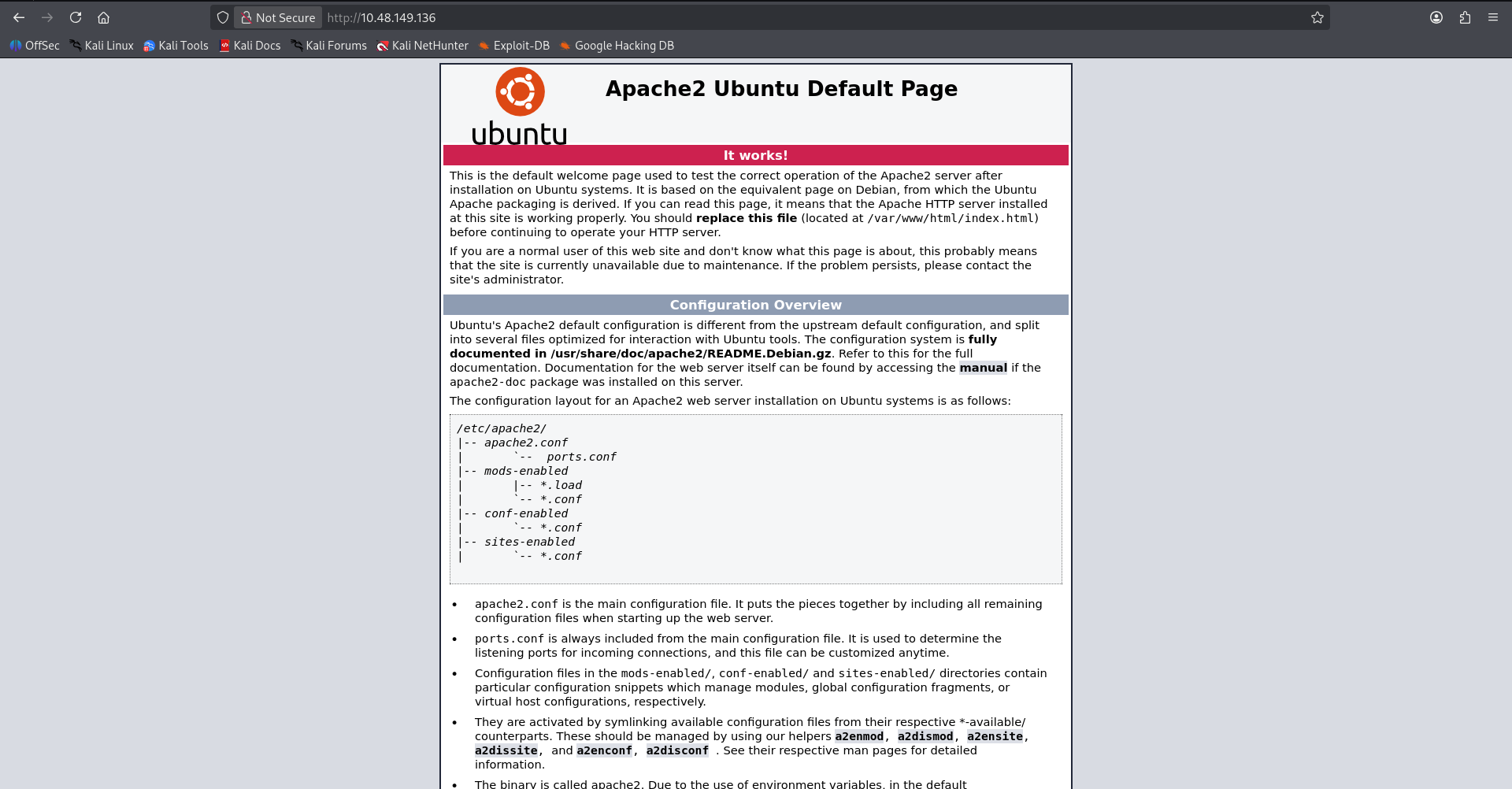The width and height of the screenshot is (1512, 789).
Task: Click the apache2.conf line in the tree
Action: coord(526,443)
